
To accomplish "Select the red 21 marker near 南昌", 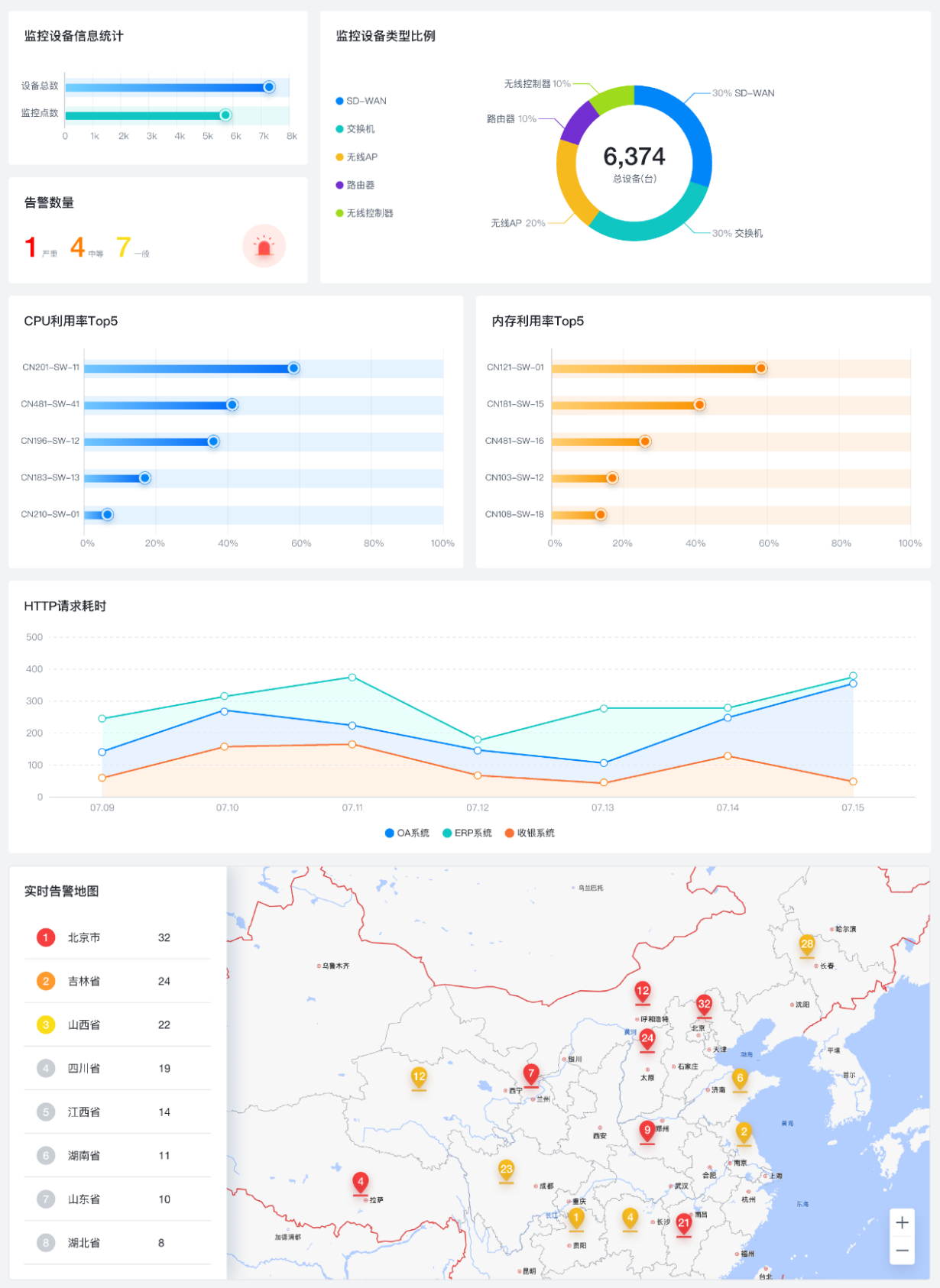I will (683, 1225).
